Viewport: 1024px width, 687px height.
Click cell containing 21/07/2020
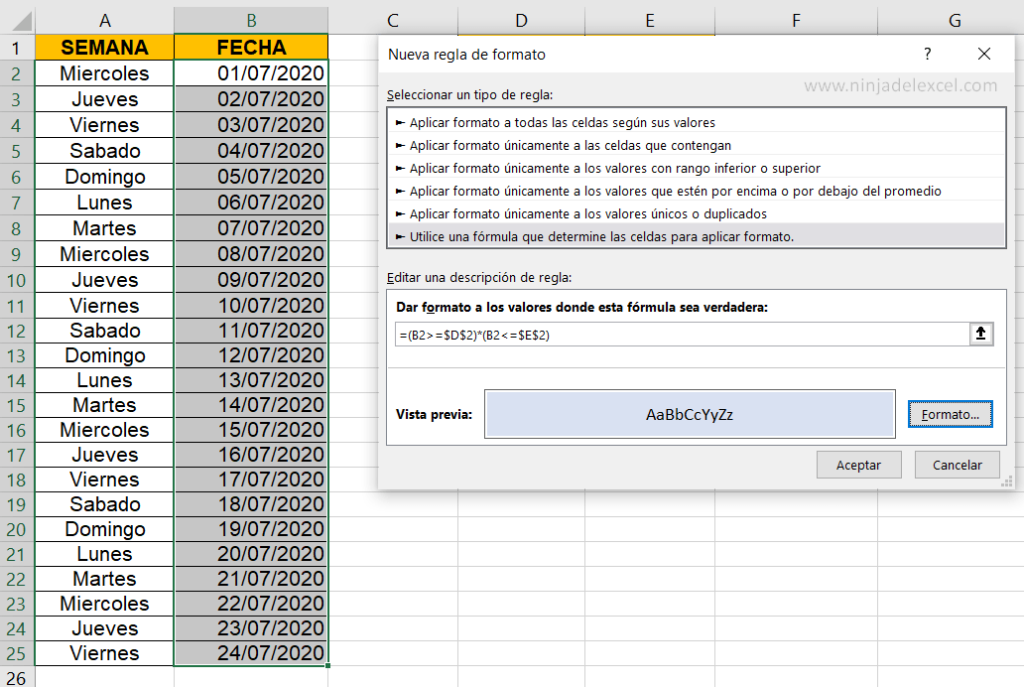point(251,579)
